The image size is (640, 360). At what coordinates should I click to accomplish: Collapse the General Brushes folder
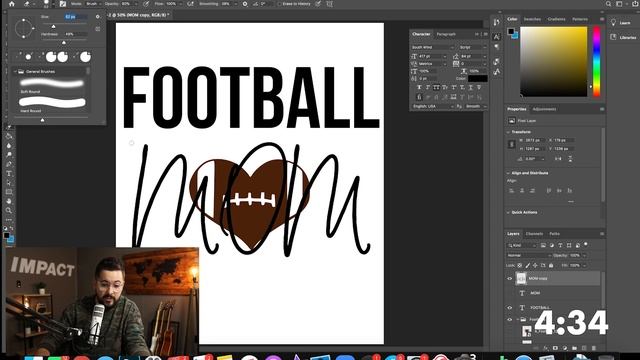16,71
